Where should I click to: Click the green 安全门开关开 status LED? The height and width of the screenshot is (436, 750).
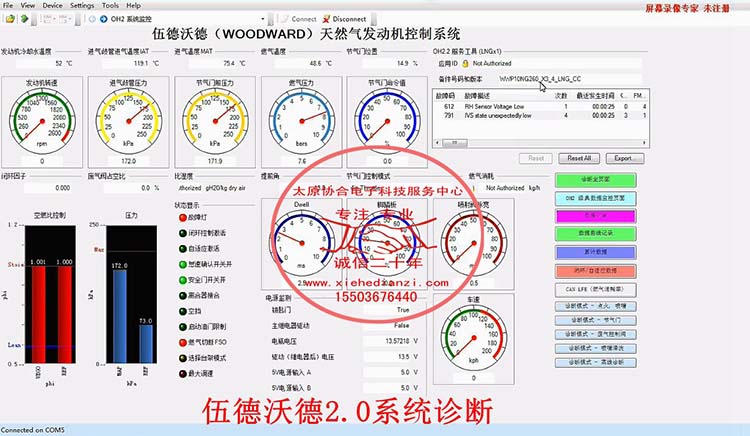tap(183, 280)
